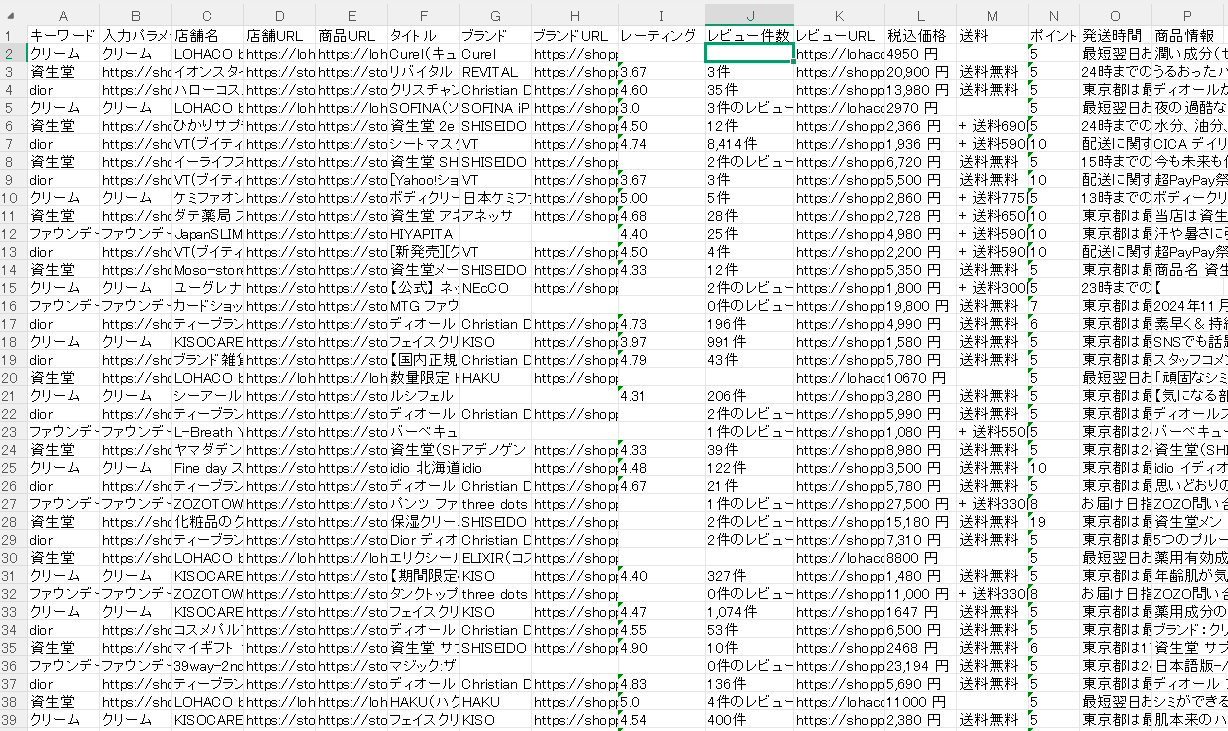Select column L header

[920, 14]
